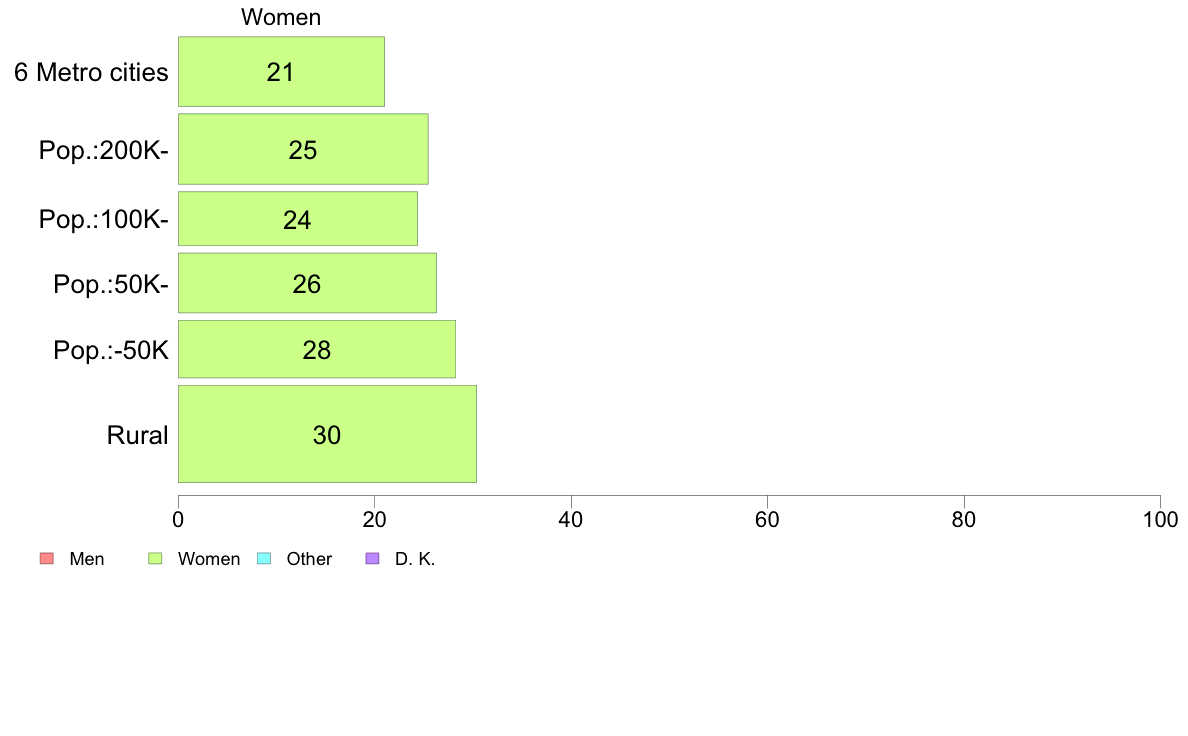Click the Other legend label text

tap(309, 559)
